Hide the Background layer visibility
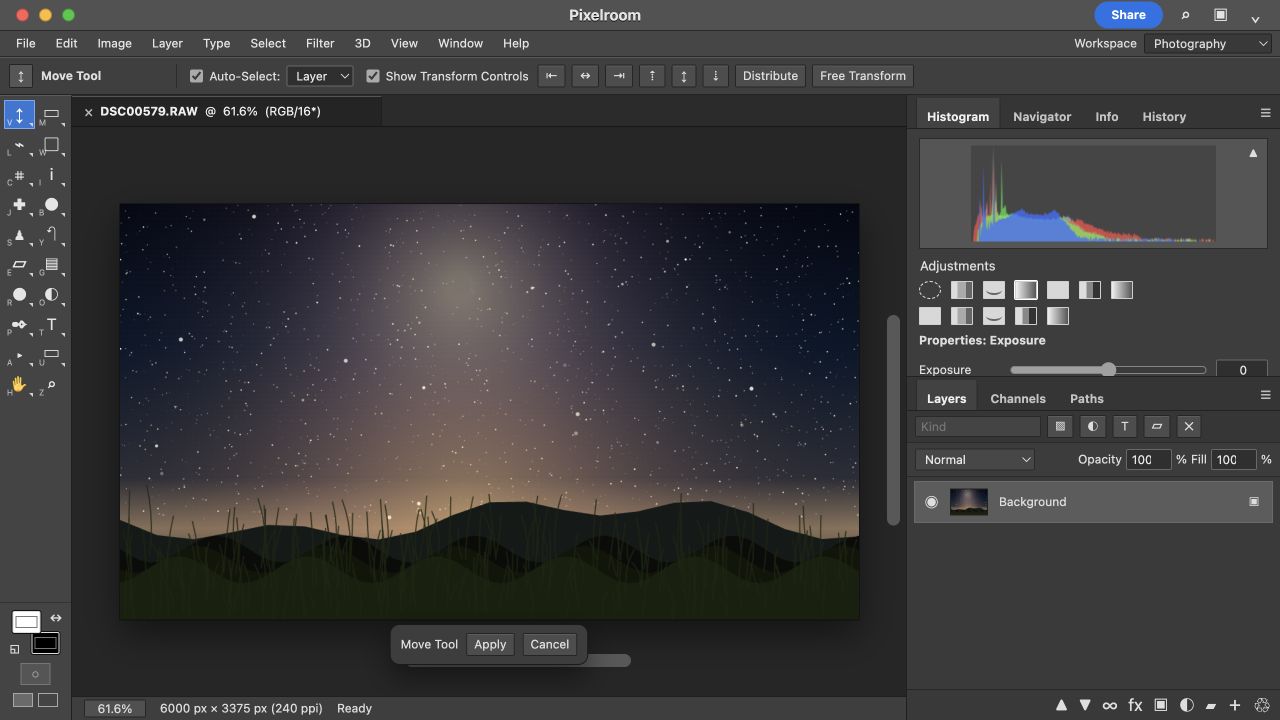Screen dimensions: 1280x720 pos(931,502)
